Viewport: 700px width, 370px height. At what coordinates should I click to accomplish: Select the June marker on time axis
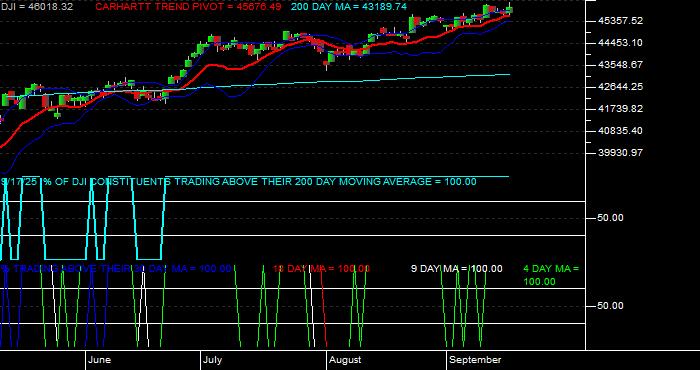(x=100, y=360)
